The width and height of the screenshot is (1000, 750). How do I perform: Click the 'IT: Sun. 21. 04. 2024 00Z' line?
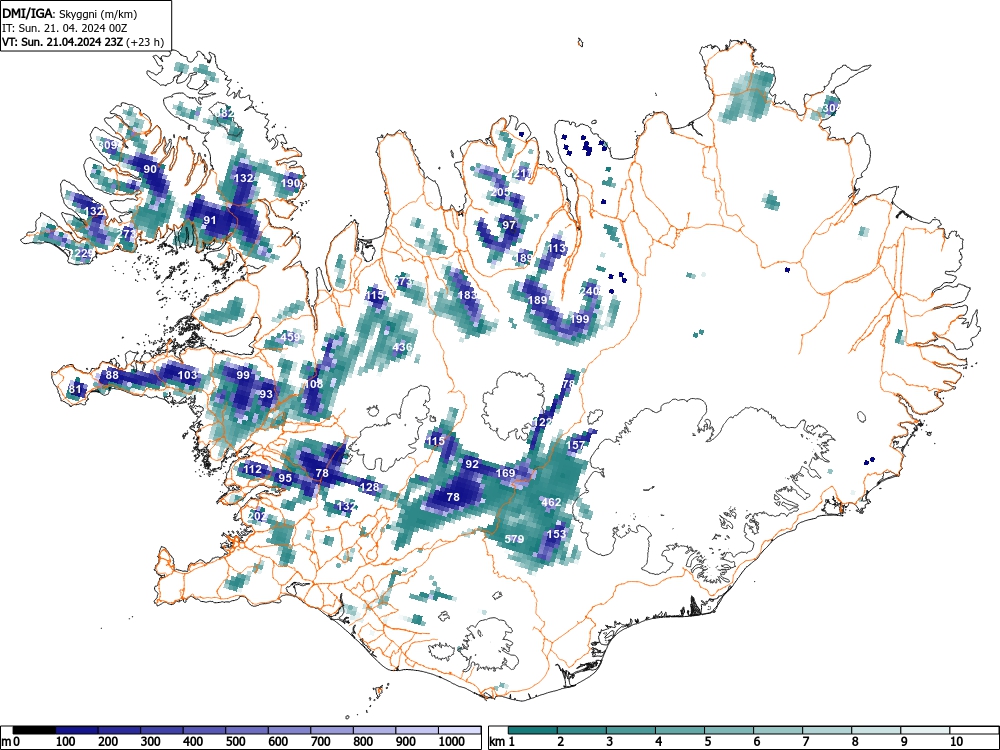click(65, 29)
